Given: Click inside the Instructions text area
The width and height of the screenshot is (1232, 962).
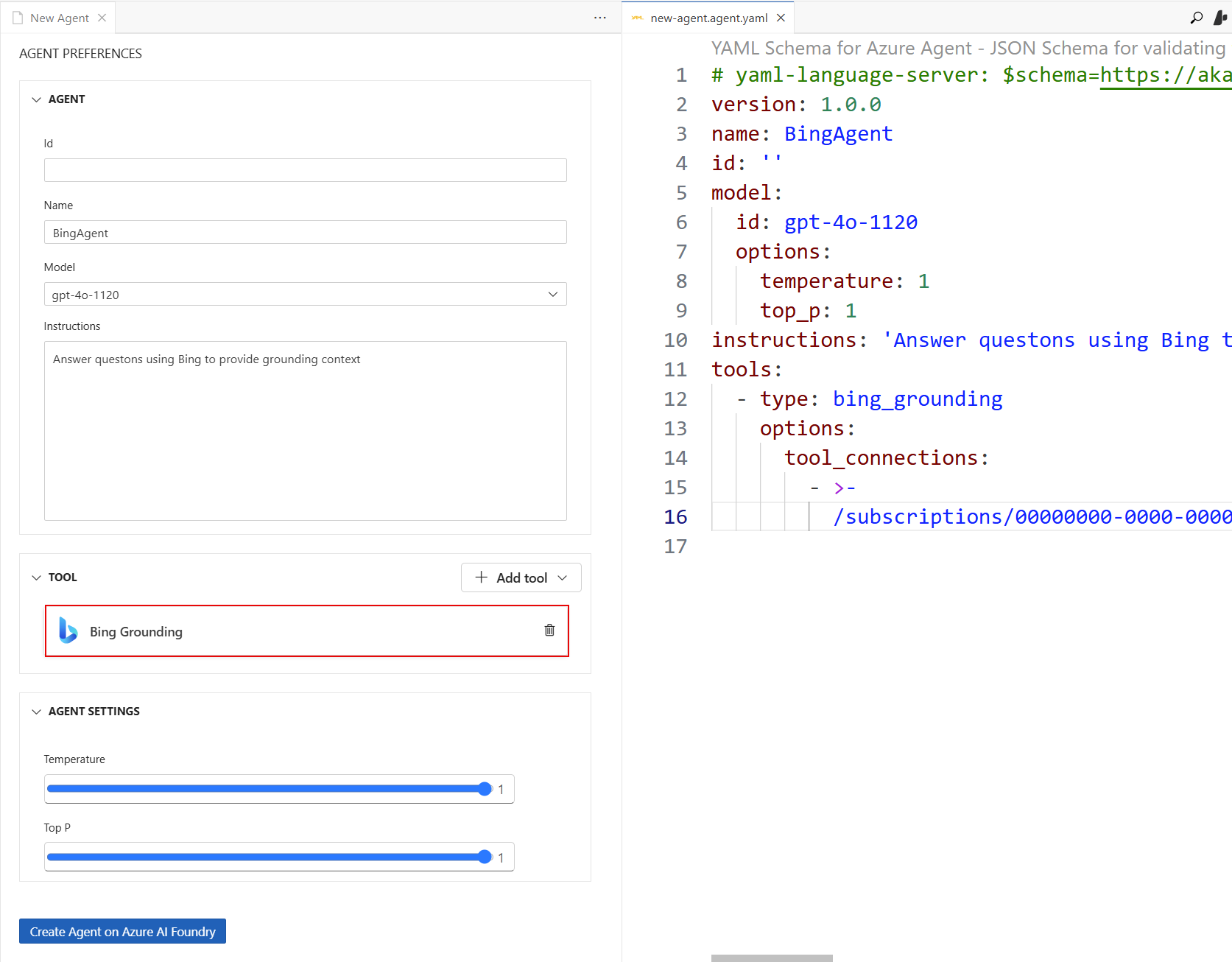Looking at the screenshot, I should click(x=306, y=431).
